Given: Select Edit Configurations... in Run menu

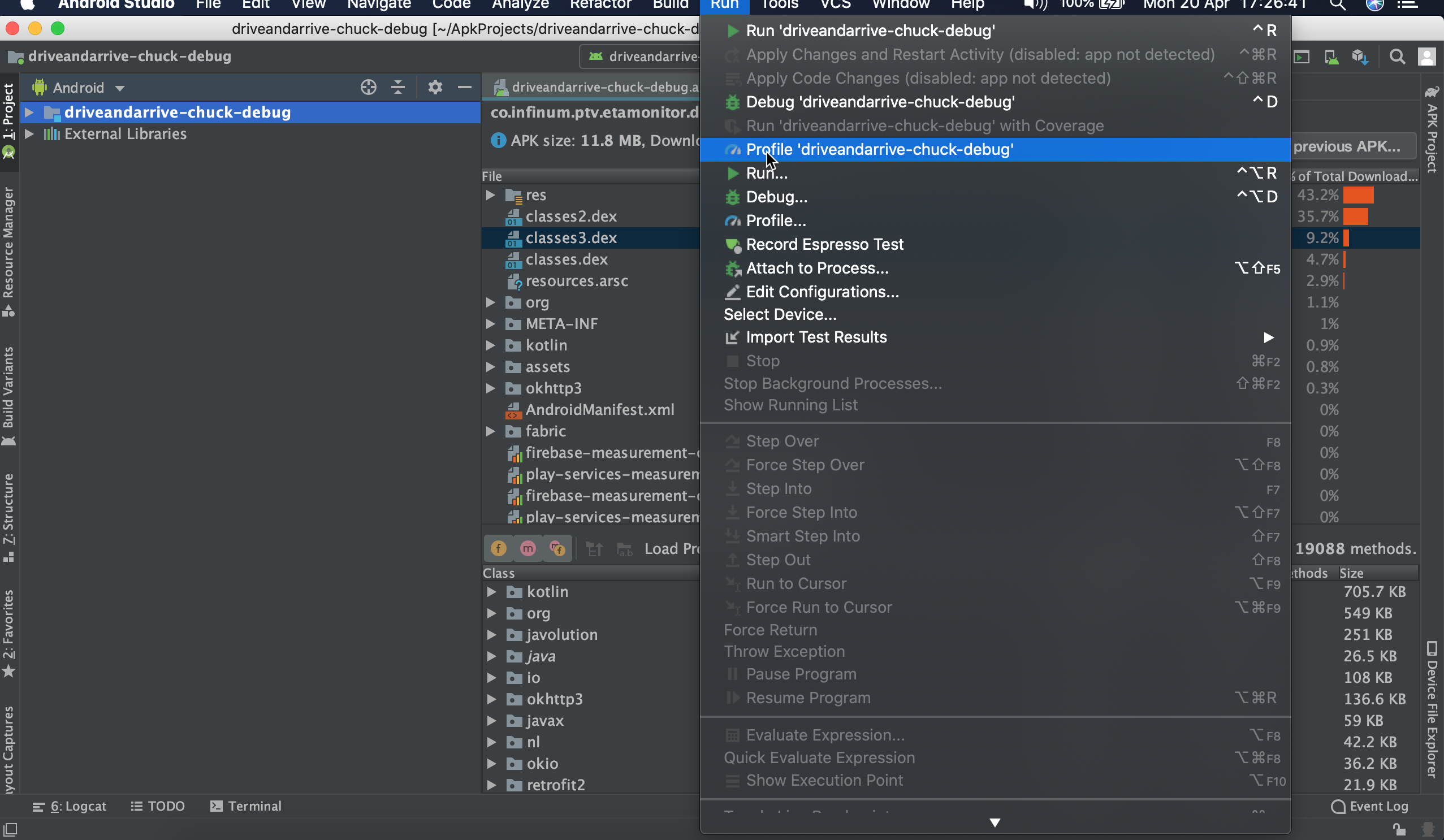Looking at the screenshot, I should [822, 292].
